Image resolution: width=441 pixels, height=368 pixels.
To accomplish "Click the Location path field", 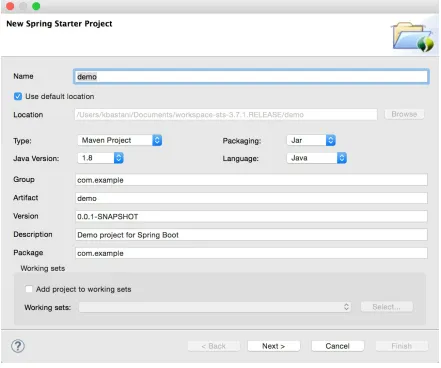I will tap(226, 115).
